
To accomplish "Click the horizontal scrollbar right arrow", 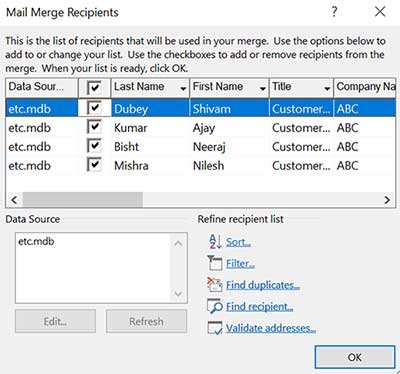I will click(387, 200).
